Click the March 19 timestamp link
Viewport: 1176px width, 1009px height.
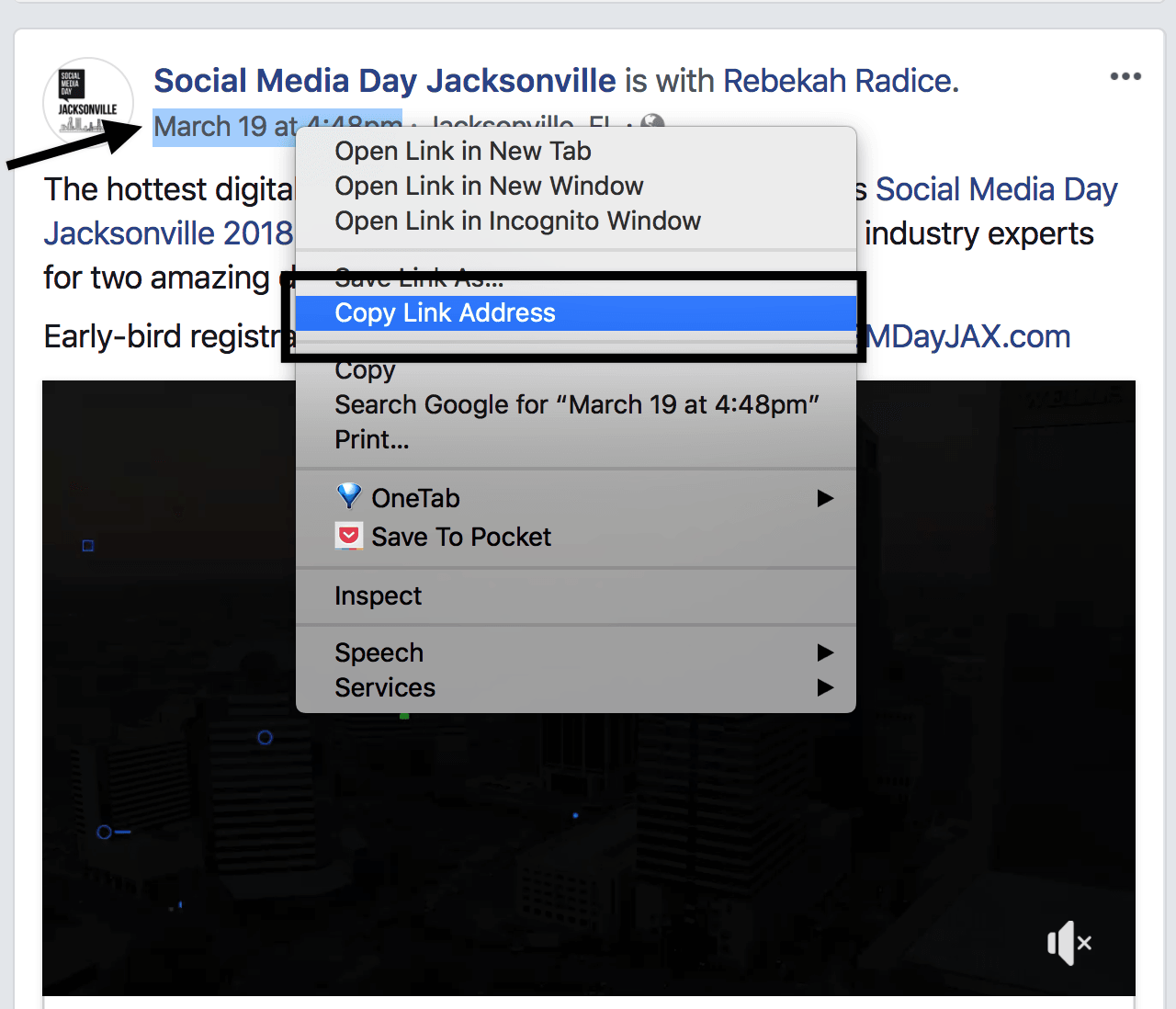[x=220, y=126]
